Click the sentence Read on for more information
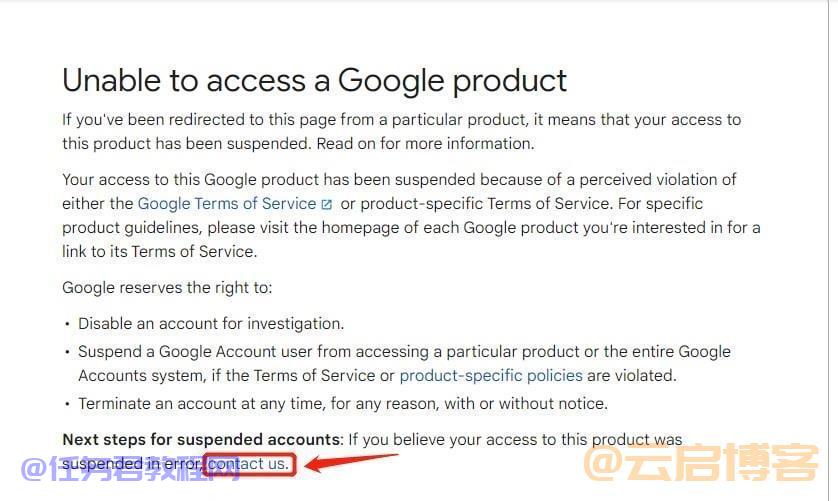This screenshot has height=501, width=838. [425, 144]
